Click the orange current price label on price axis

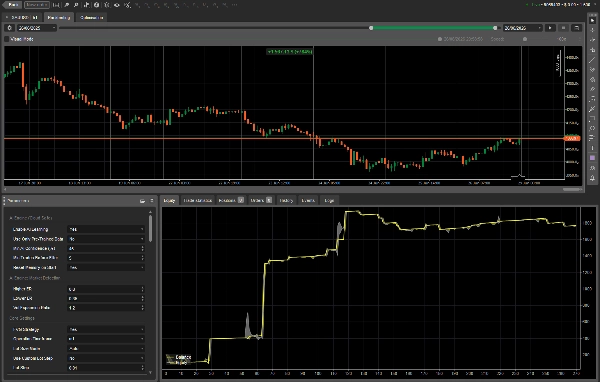pos(572,138)
